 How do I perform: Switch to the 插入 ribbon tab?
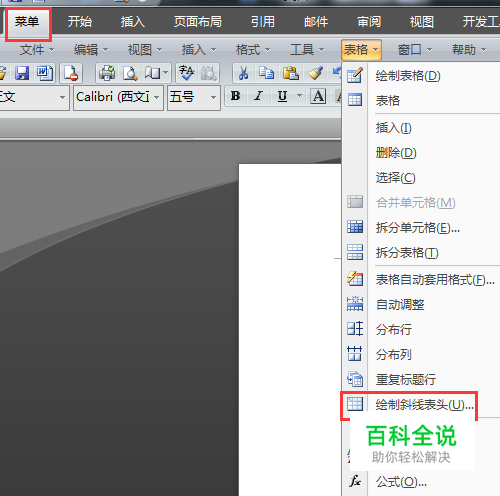tap(133, 22)
